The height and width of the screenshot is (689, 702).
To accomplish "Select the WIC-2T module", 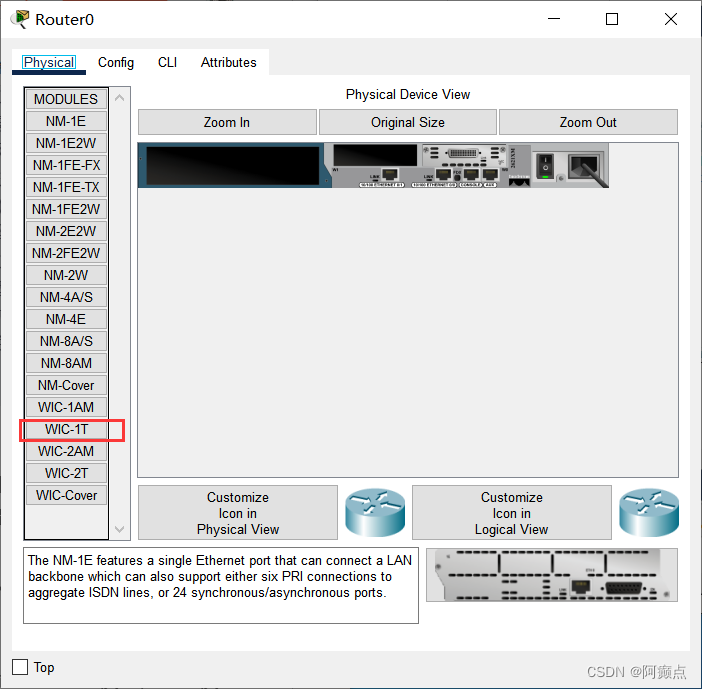I will point(66,473).
